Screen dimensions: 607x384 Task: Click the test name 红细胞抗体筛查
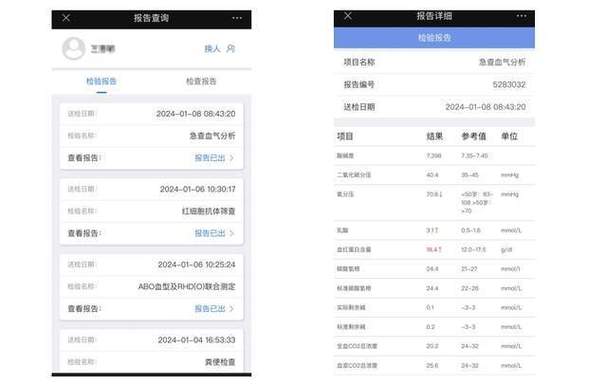[x=208, y=211]
